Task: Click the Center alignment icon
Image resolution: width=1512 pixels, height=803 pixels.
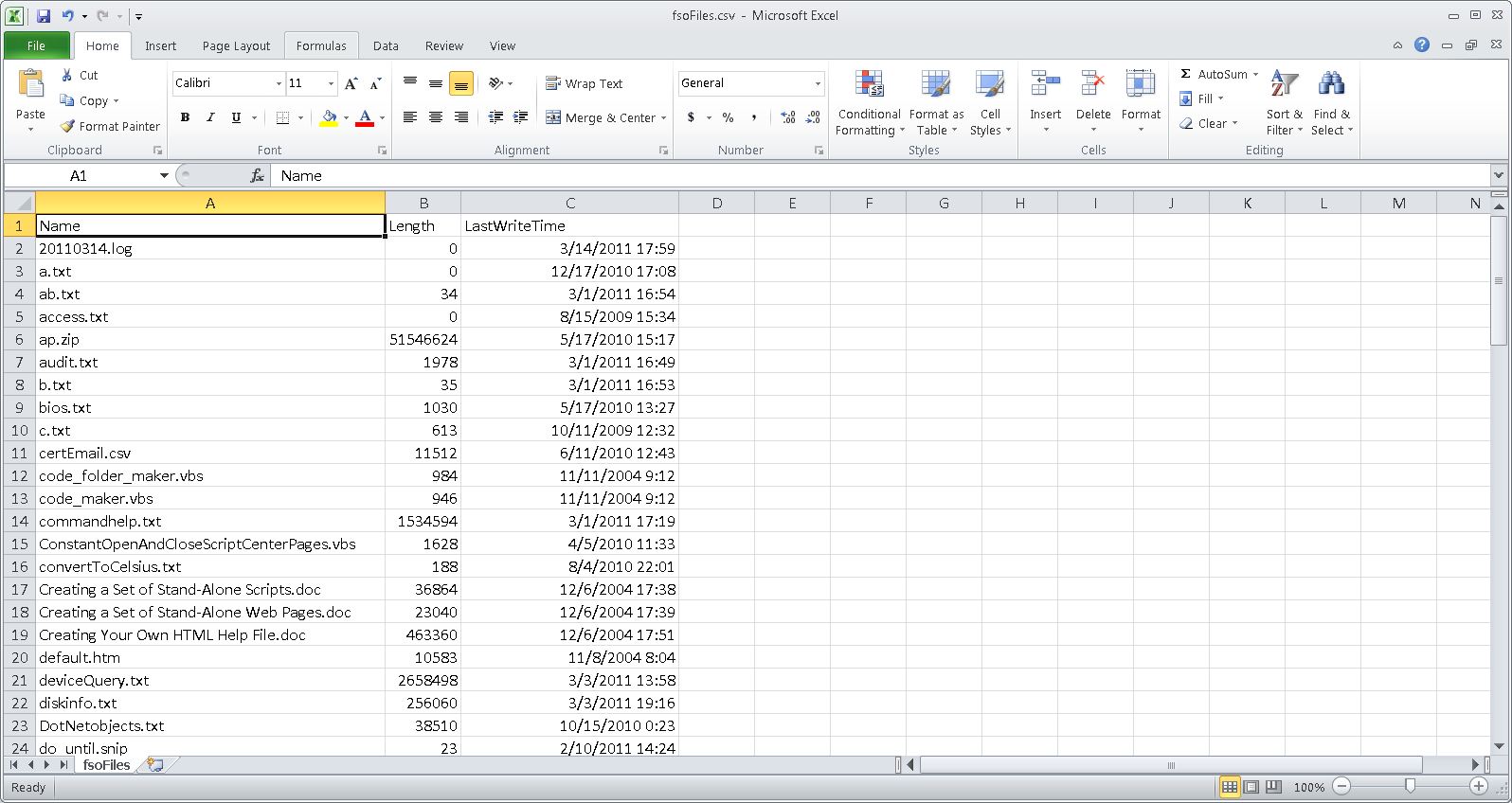Action: click(436, 117)
